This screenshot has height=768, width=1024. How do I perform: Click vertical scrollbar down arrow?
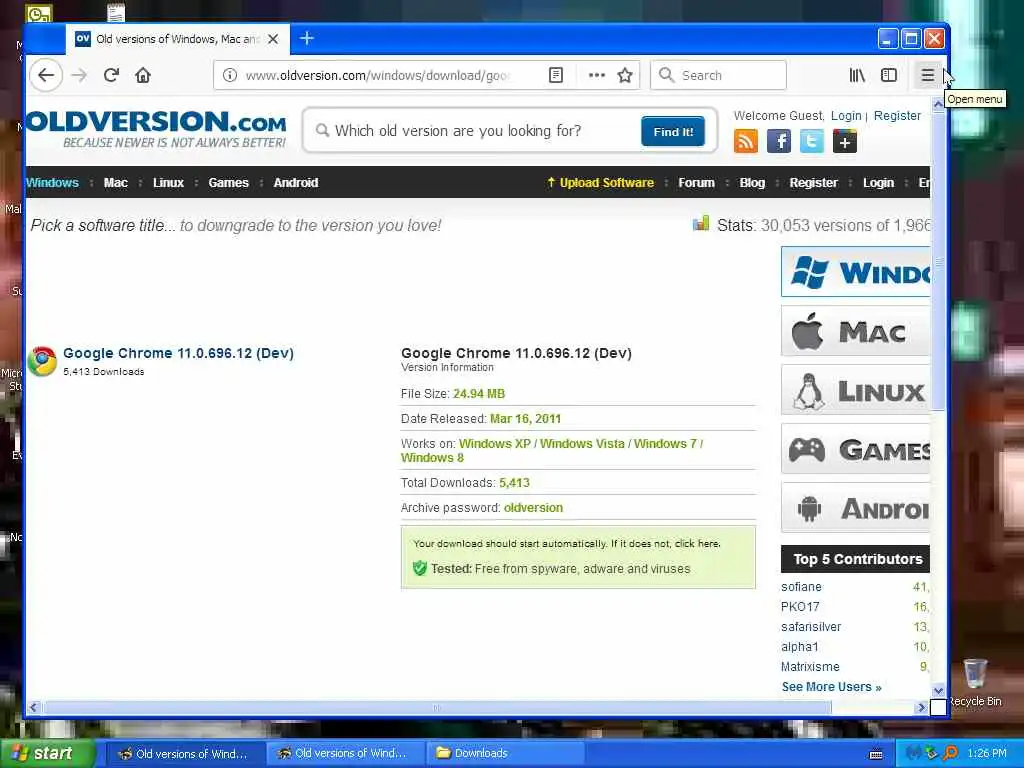click(938, 690)
